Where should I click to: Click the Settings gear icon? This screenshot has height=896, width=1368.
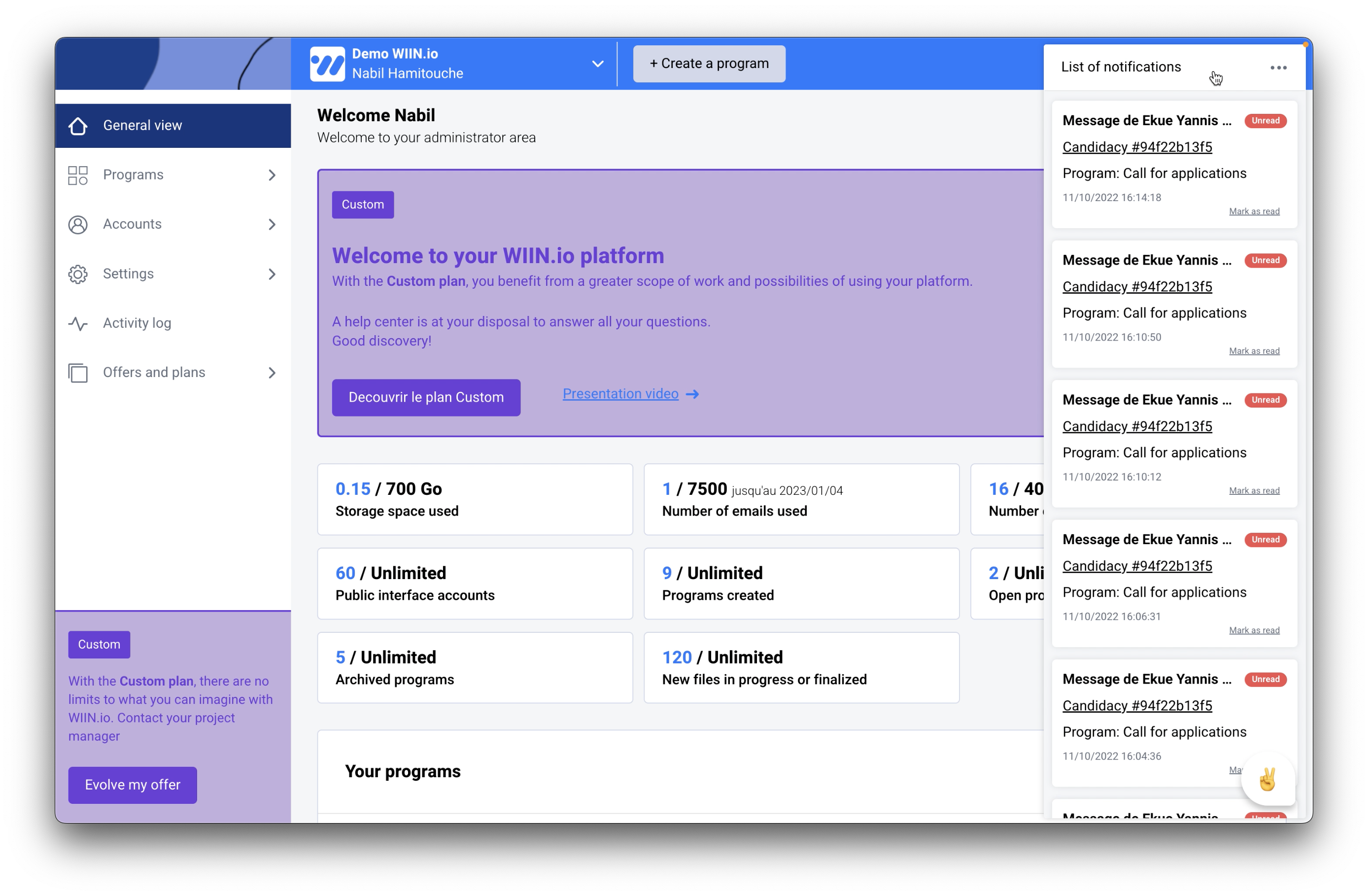(77, 274)
